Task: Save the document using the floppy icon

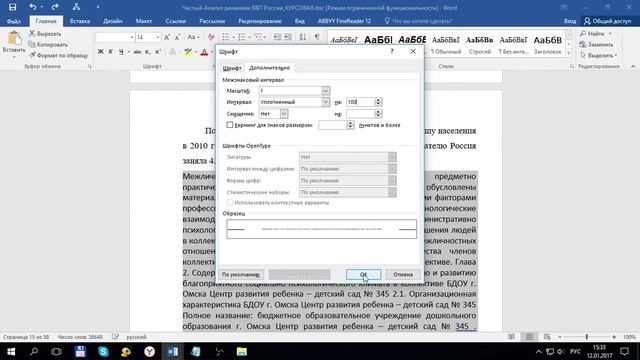Action: pyautogui.click(x=12, y=7)
